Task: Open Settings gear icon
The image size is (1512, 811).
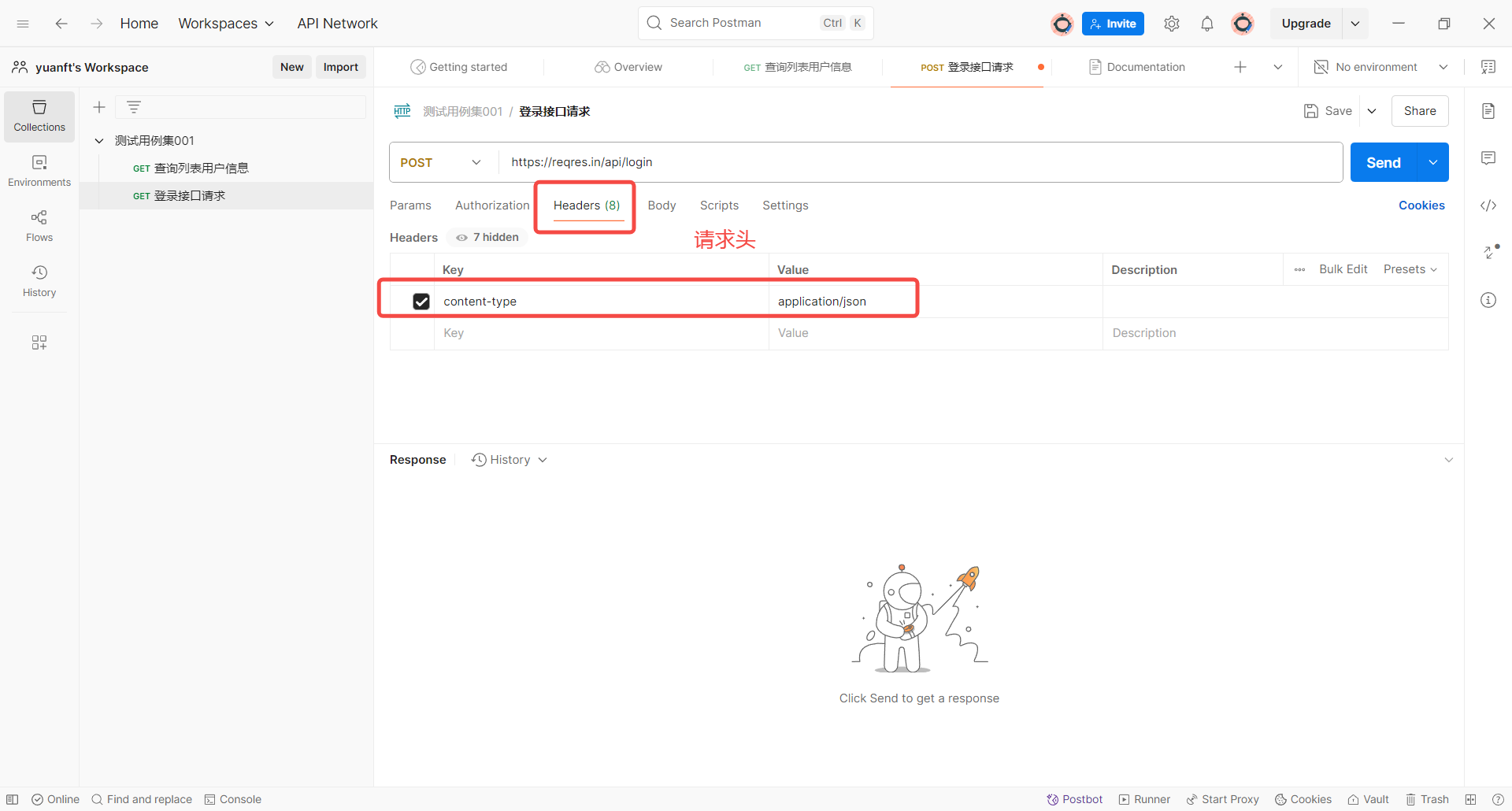Action: pos(1172,24)
